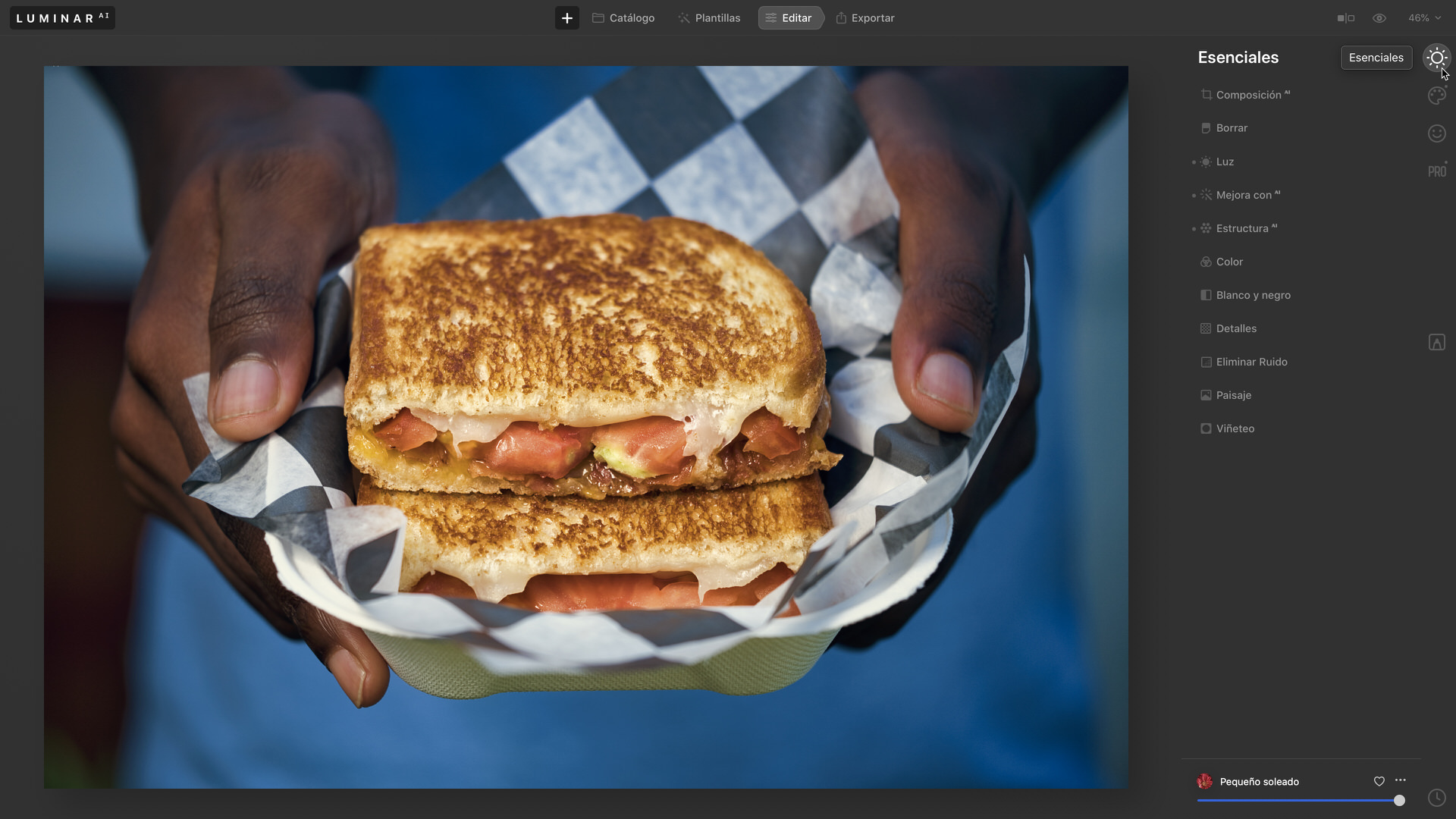This screenshot has width=1456, height=819.
Task: Click the Eliminar Ruido square icon
Action: pos(1206,362)
